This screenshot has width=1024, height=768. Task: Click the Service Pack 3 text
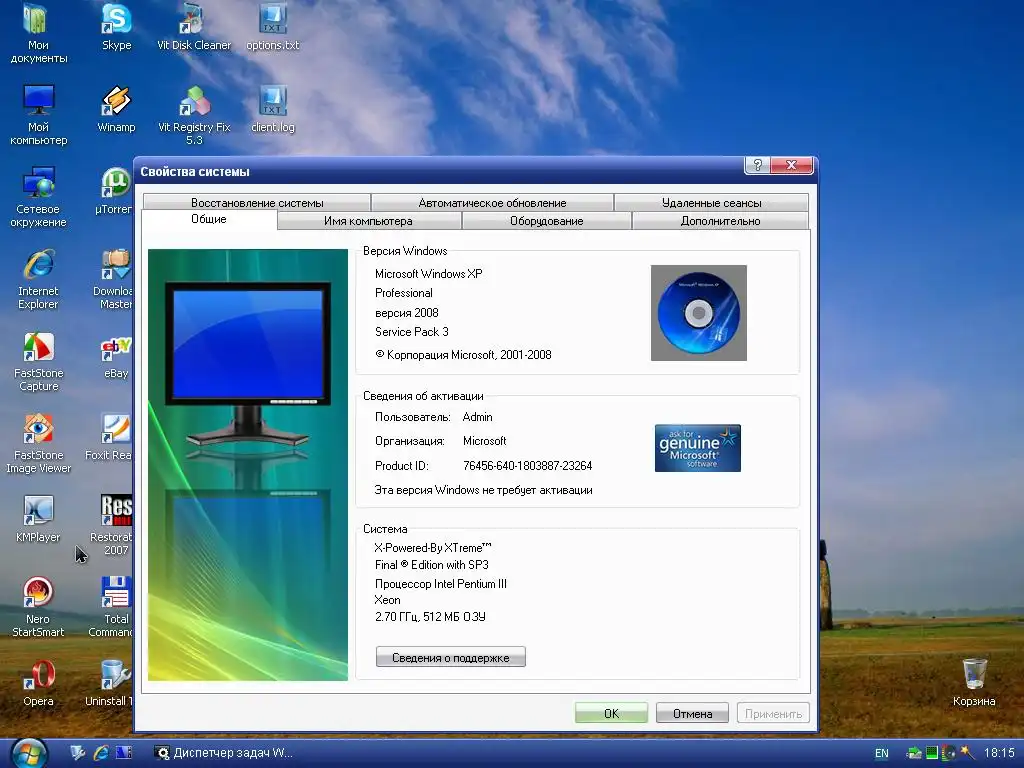pos(411,332)
